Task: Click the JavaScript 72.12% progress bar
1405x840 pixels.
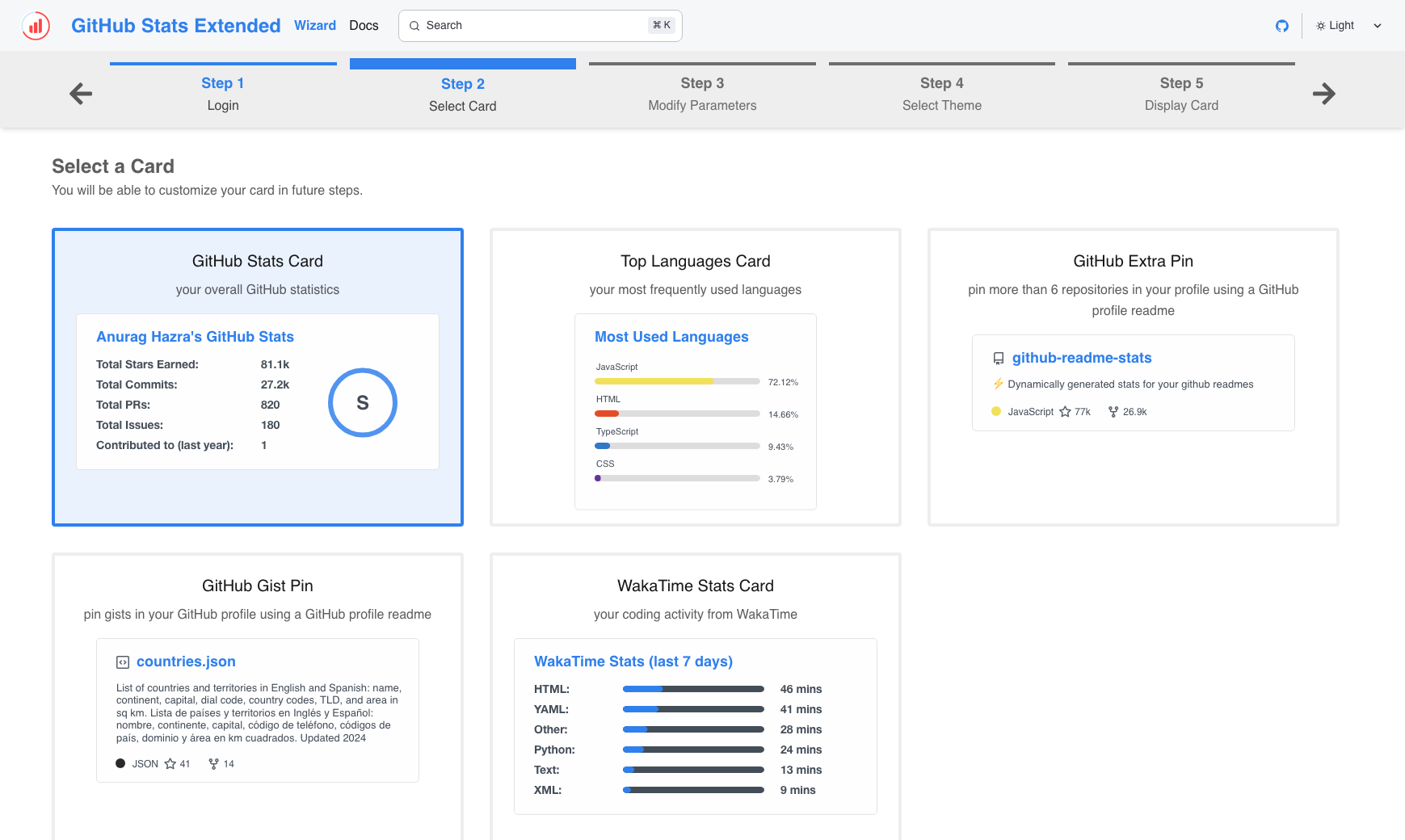Action: point(677,381)
